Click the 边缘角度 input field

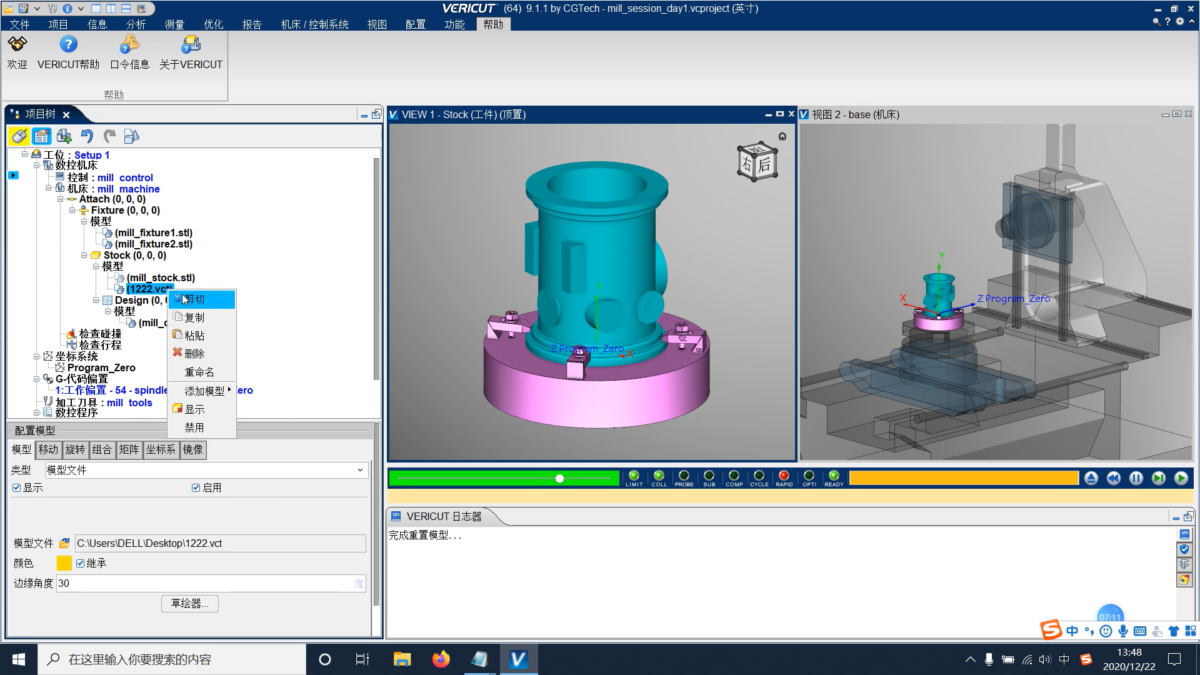point(211,583)
